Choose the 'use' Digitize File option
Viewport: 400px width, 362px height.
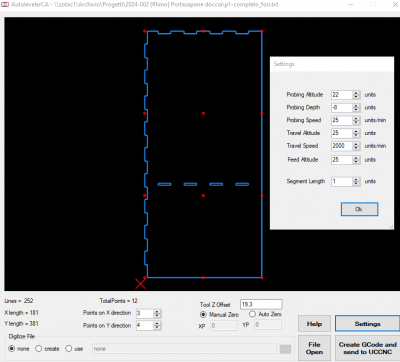(x=69, y=349)
